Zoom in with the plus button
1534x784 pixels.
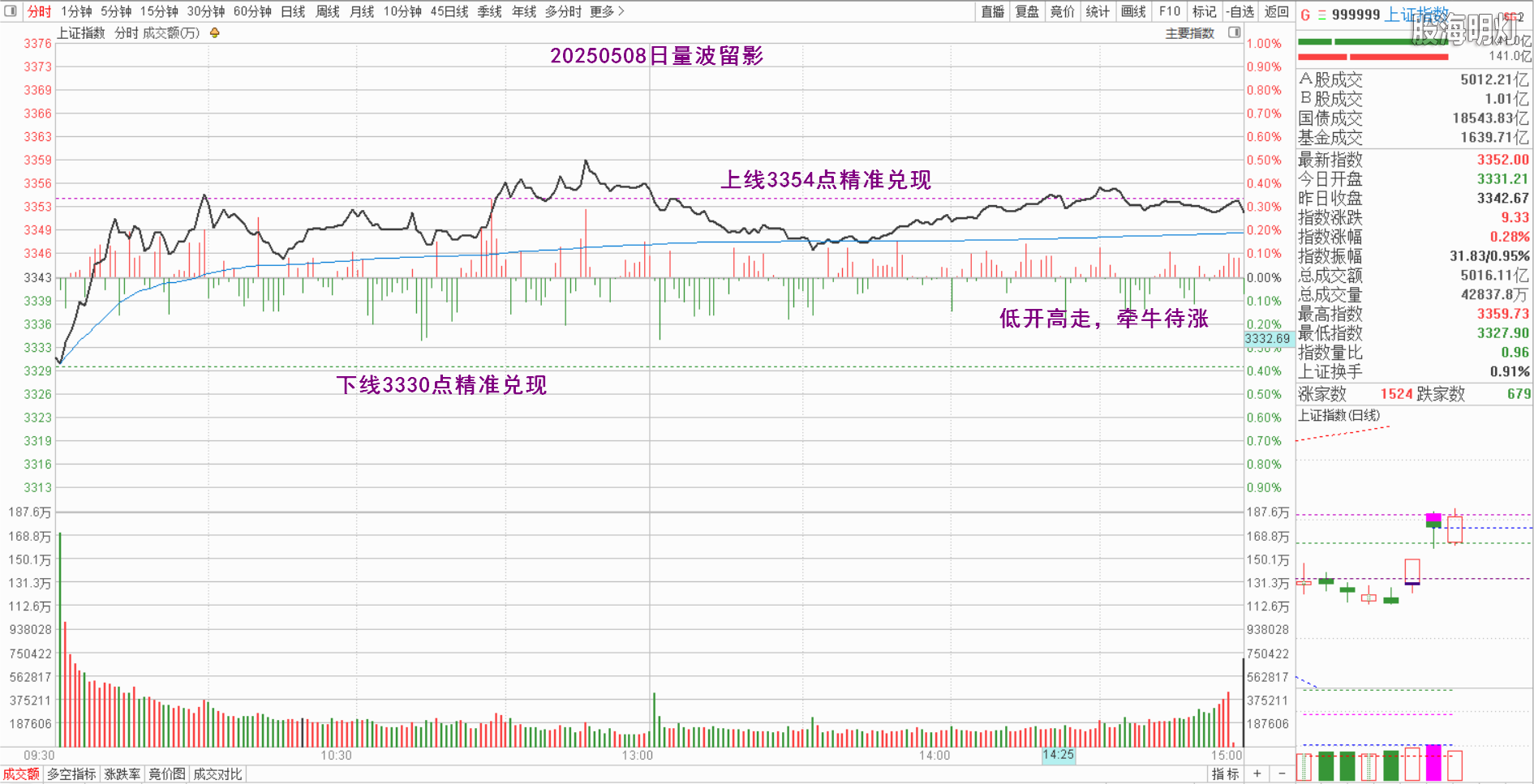[1257, 774]
